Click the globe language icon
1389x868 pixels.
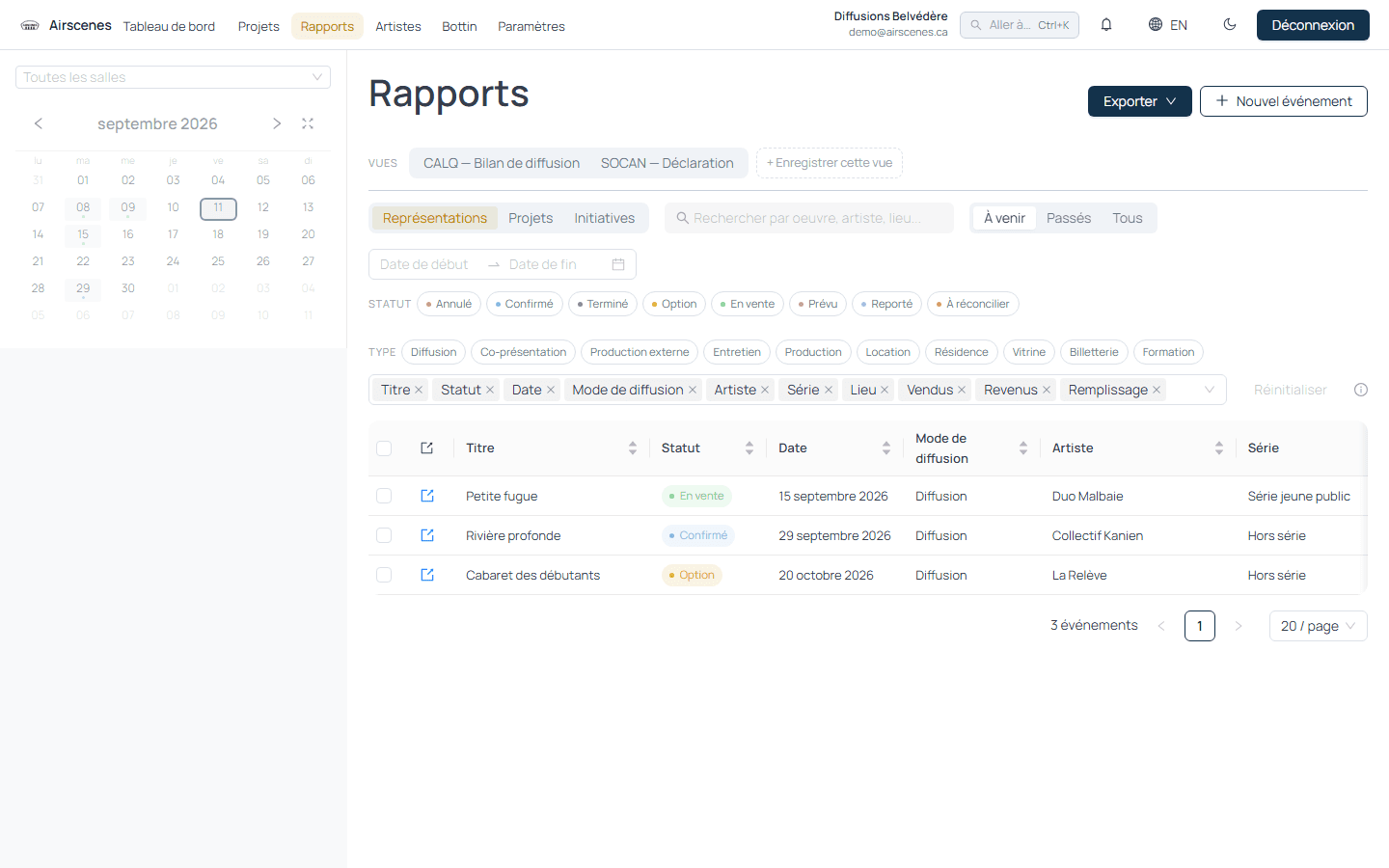[x=1156, y=25]
